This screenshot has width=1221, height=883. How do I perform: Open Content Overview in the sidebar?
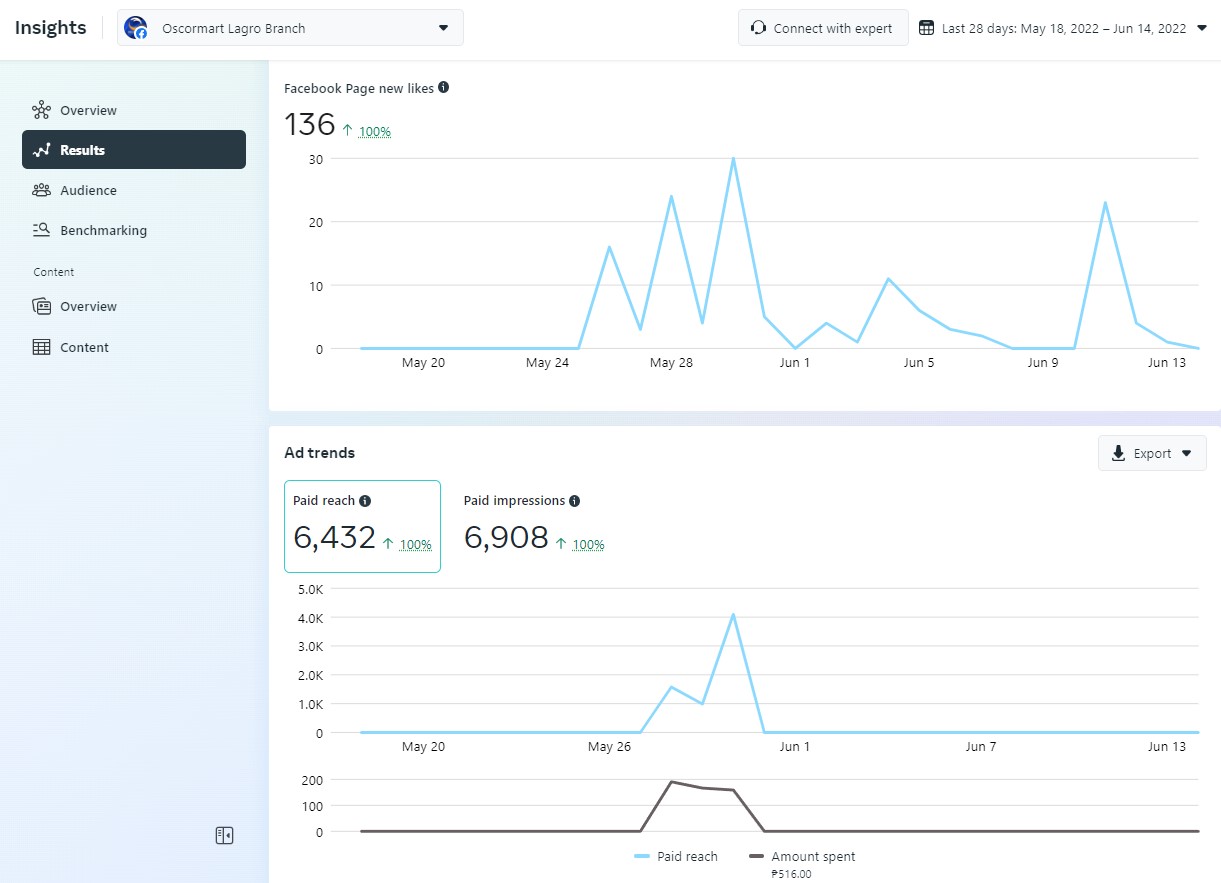point(88,306)
